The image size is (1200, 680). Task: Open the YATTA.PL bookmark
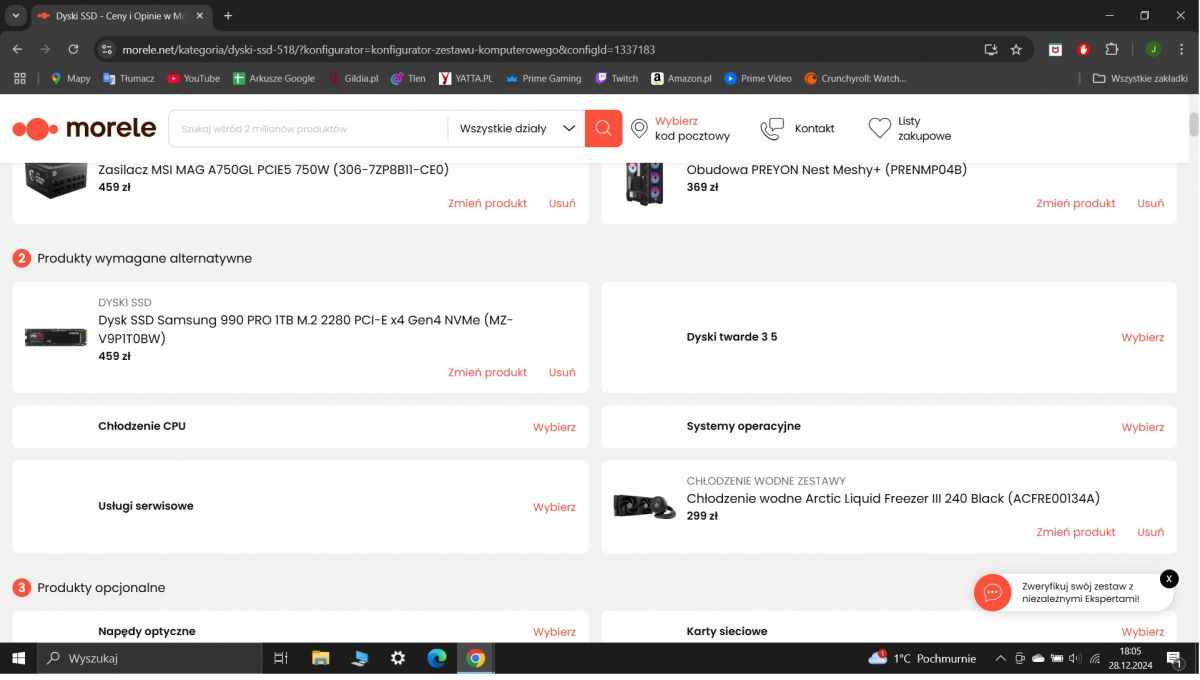[466, 78]
